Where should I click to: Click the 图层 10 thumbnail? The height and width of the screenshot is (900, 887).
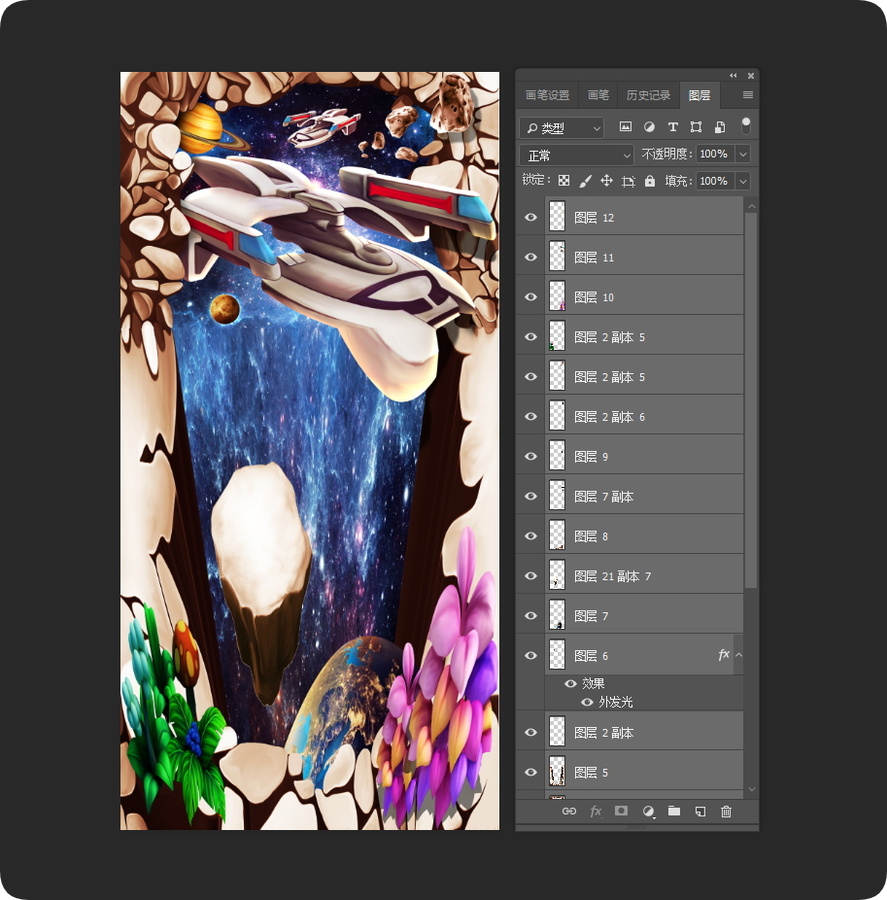point(557,296)
